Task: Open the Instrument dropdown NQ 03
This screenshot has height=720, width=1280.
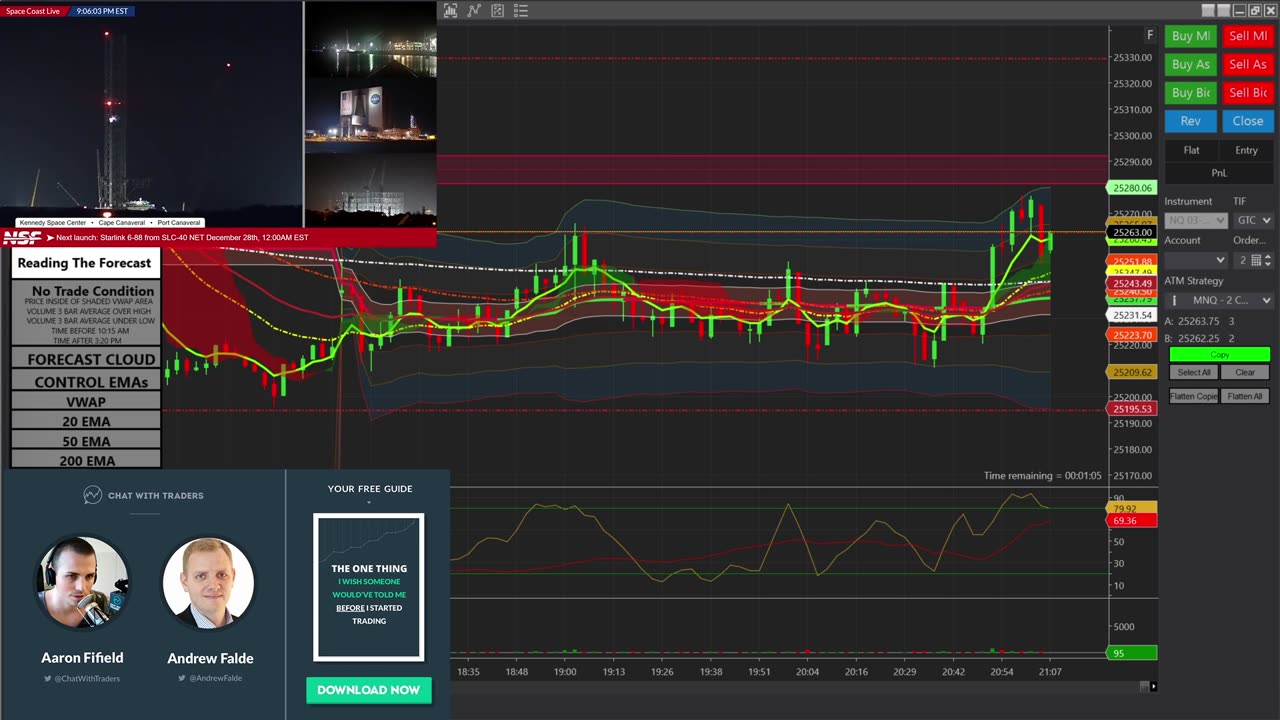Action: (x=1195, y=220)
